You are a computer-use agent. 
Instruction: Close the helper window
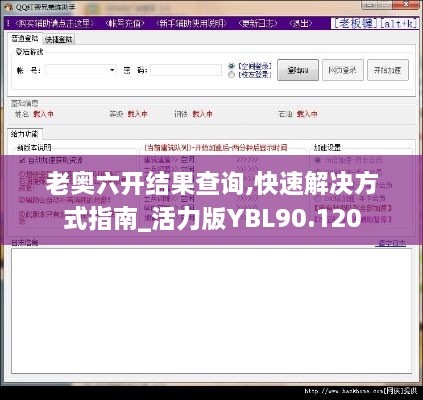[x=407, y=5]
